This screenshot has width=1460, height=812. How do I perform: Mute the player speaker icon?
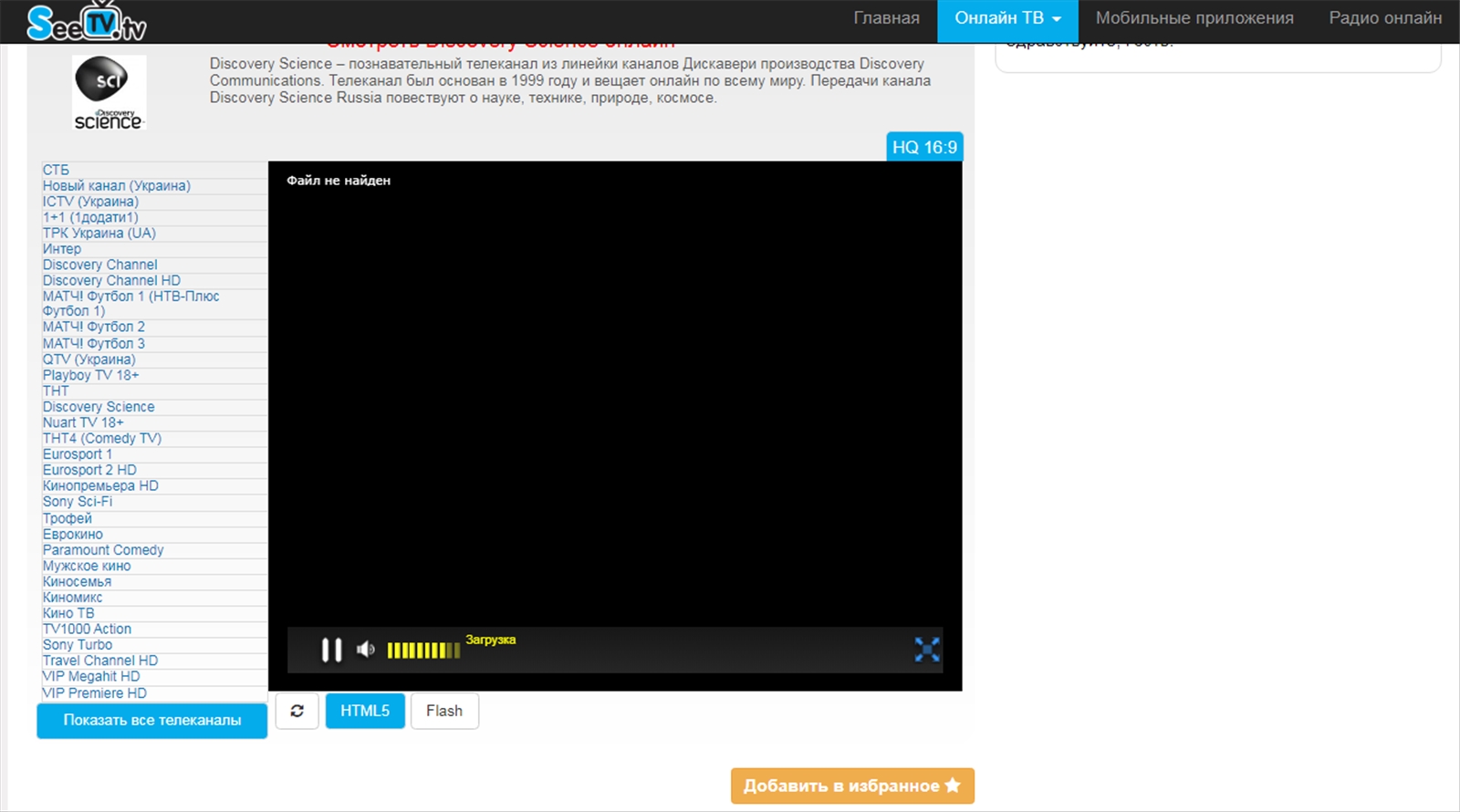point(366,650)
